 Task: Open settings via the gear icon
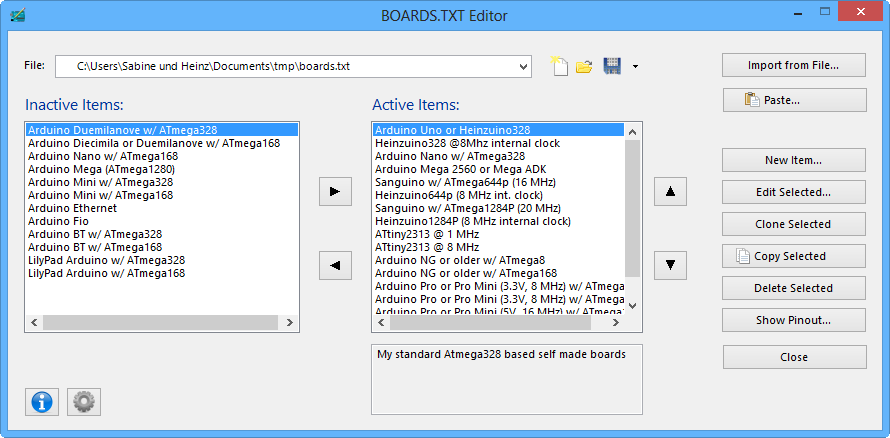[x=84, y=402]
